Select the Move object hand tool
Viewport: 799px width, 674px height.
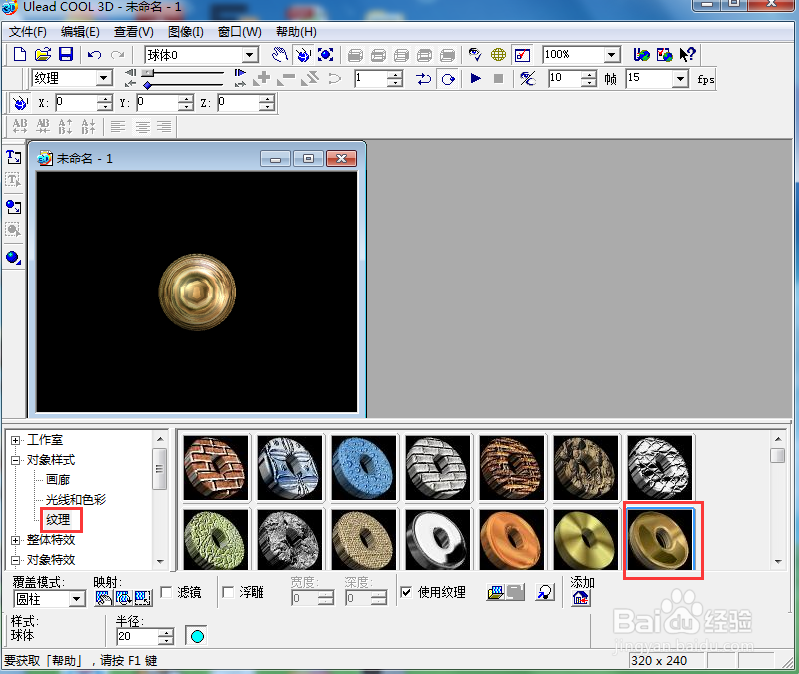pos(280,55)
